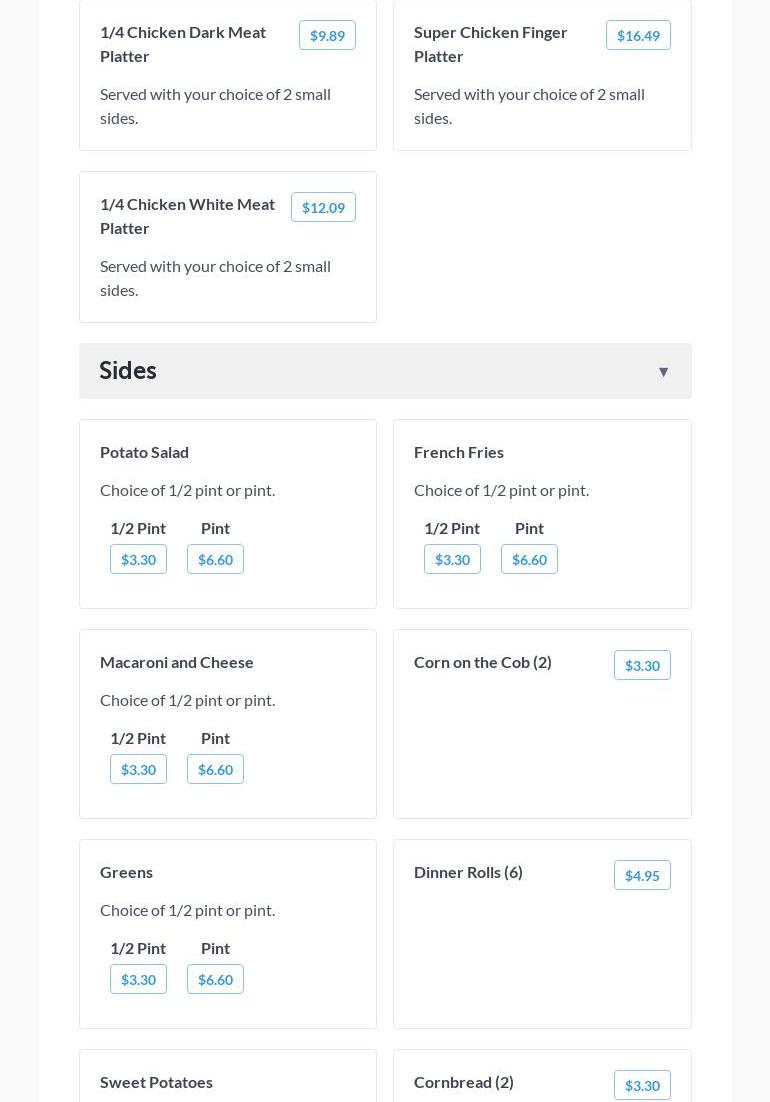Select Greens Pint $6.60 price
The image size is (770, 1102).
pos(215,980)
